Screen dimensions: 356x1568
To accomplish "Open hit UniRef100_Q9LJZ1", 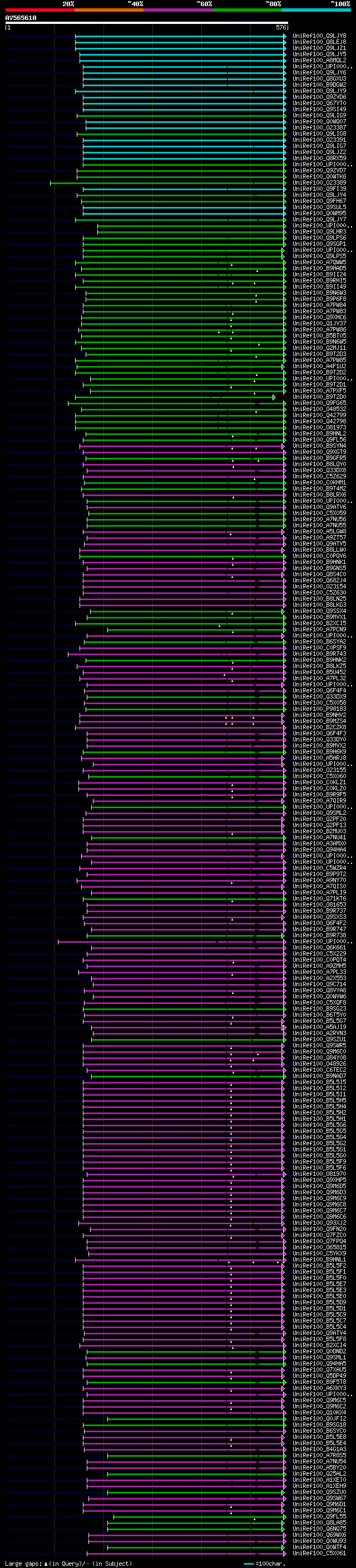I will tap(319, 48).
